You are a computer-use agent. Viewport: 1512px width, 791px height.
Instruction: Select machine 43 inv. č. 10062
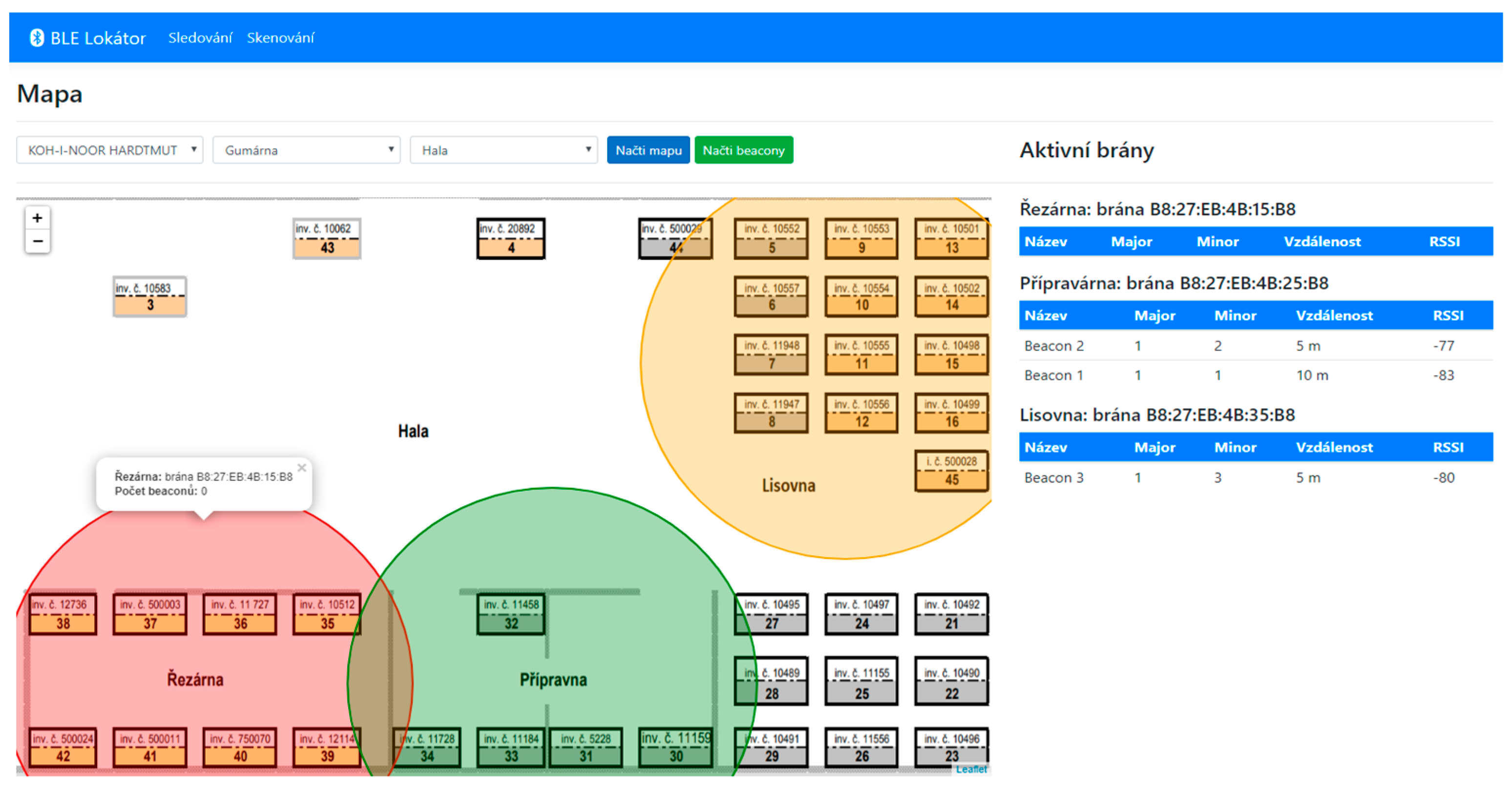tap(327, 239)
